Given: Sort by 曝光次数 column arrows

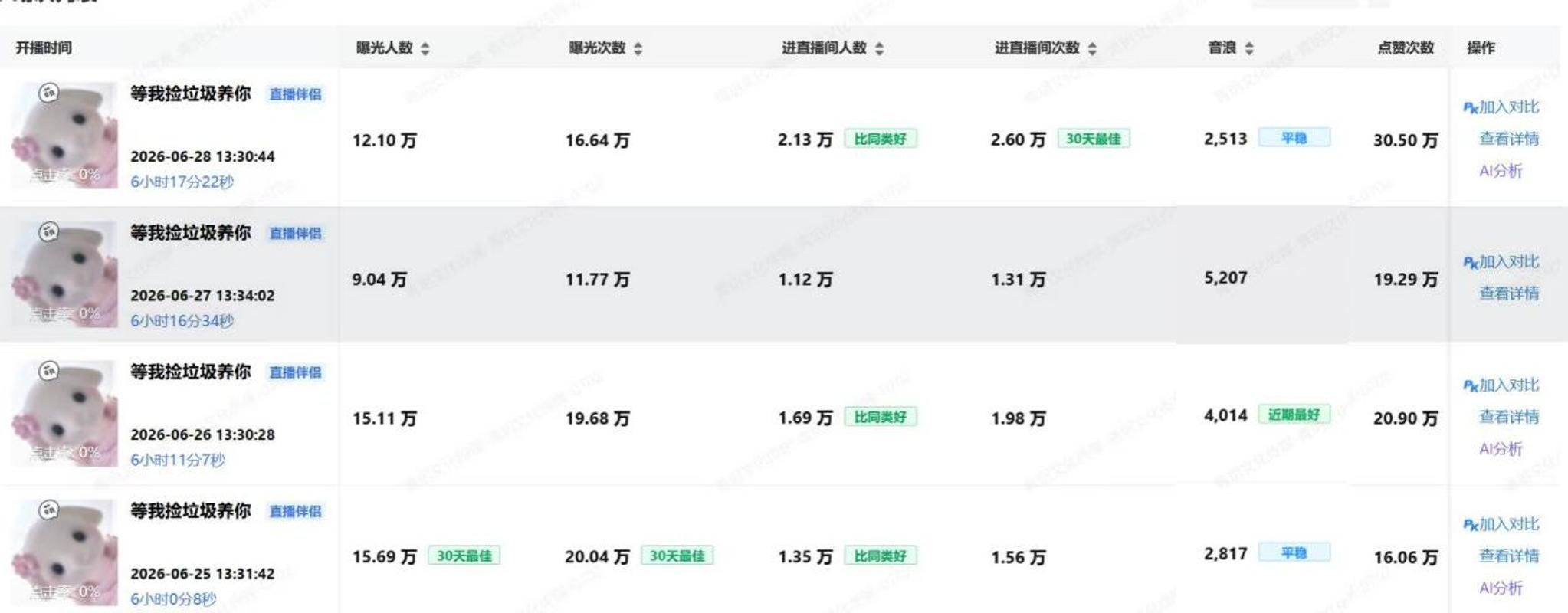Looking at the screenshot, I should [638, 48].
